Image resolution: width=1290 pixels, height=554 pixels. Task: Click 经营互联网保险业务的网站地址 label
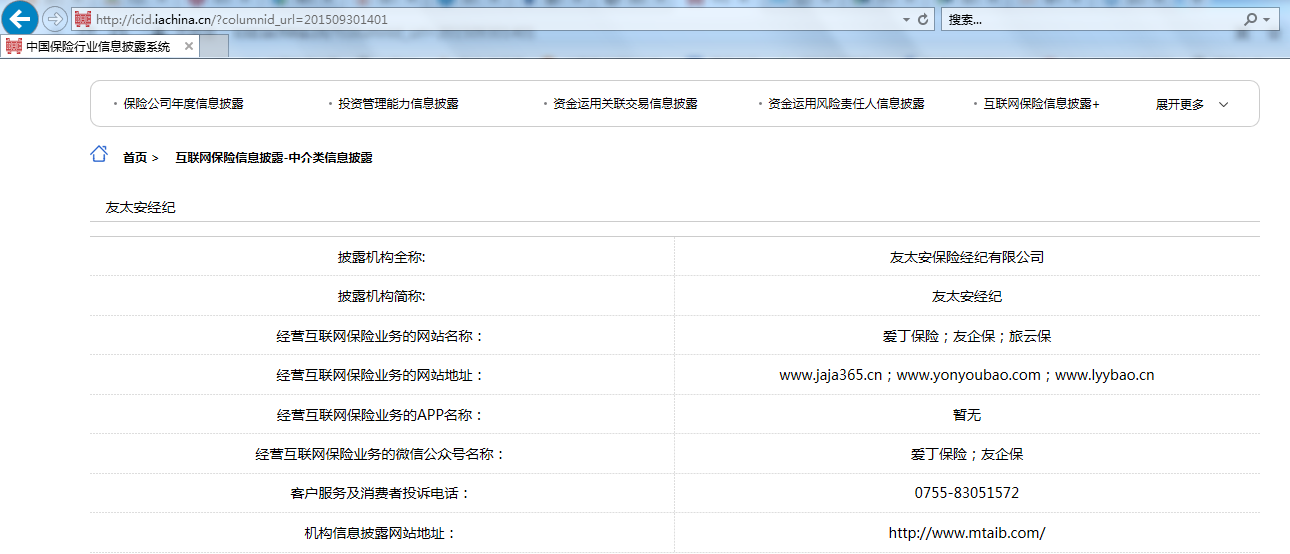(380, 375)
